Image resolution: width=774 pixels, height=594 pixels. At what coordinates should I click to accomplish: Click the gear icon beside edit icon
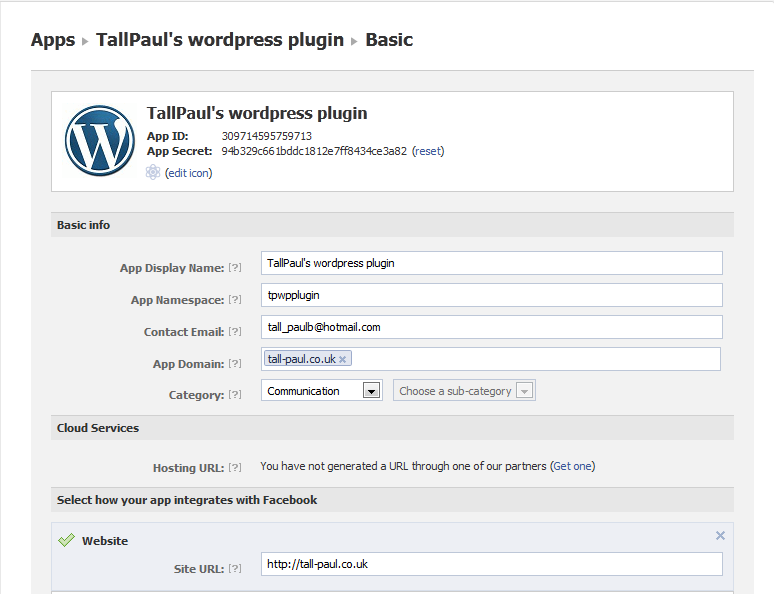[x=153, y=172]
